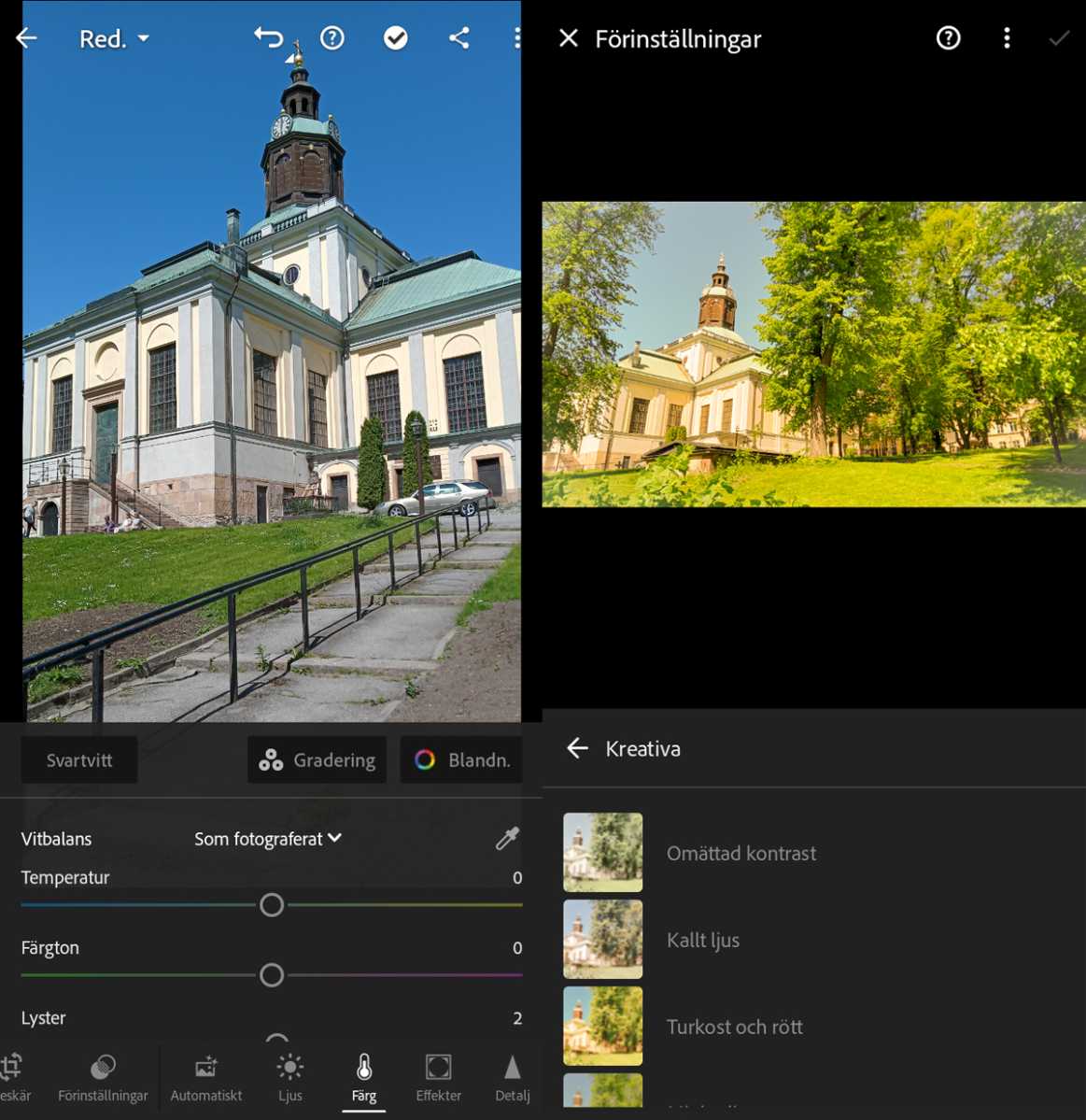This screenshot has width=1086, height=1120.
Task: Select the crop tool in bottom bar
Action: click(12, 1078)
